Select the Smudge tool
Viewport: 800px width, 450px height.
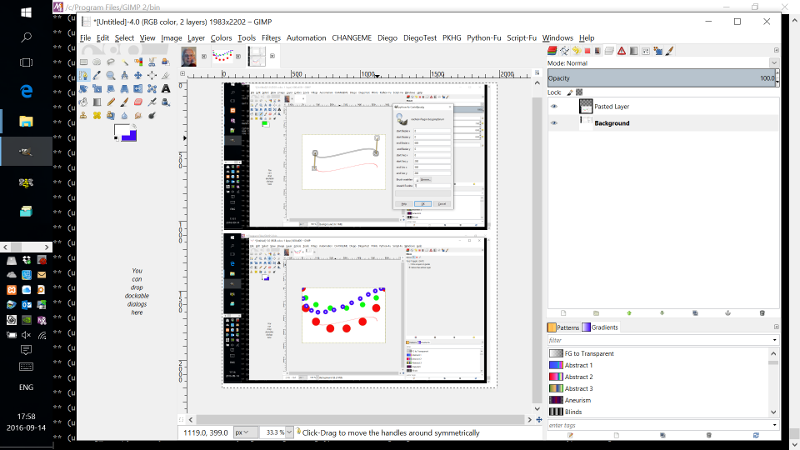138,115
